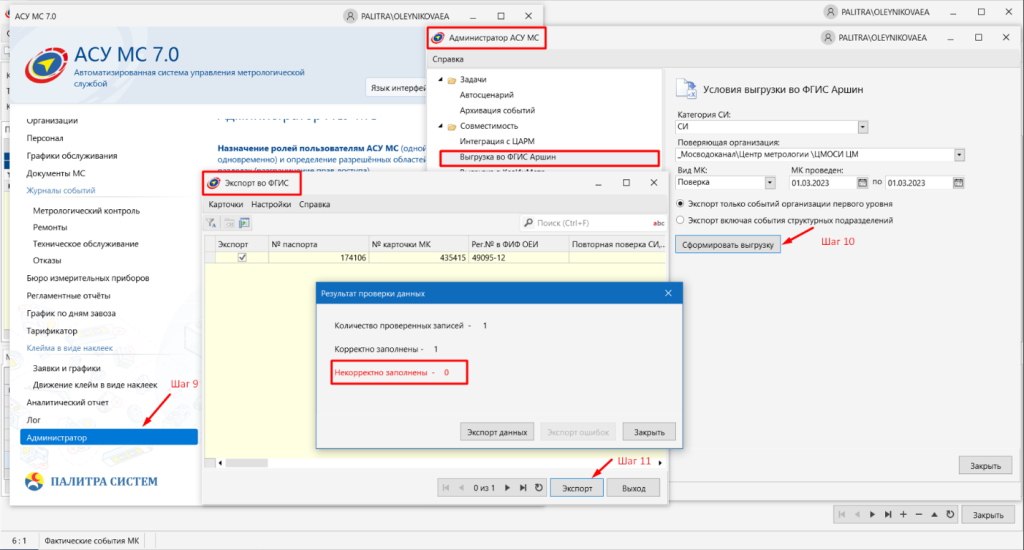Click Закрыть in the Результат проверки данных dialog
The height and width of the screenshot is (550, 1024).
(x=649, y=432)
